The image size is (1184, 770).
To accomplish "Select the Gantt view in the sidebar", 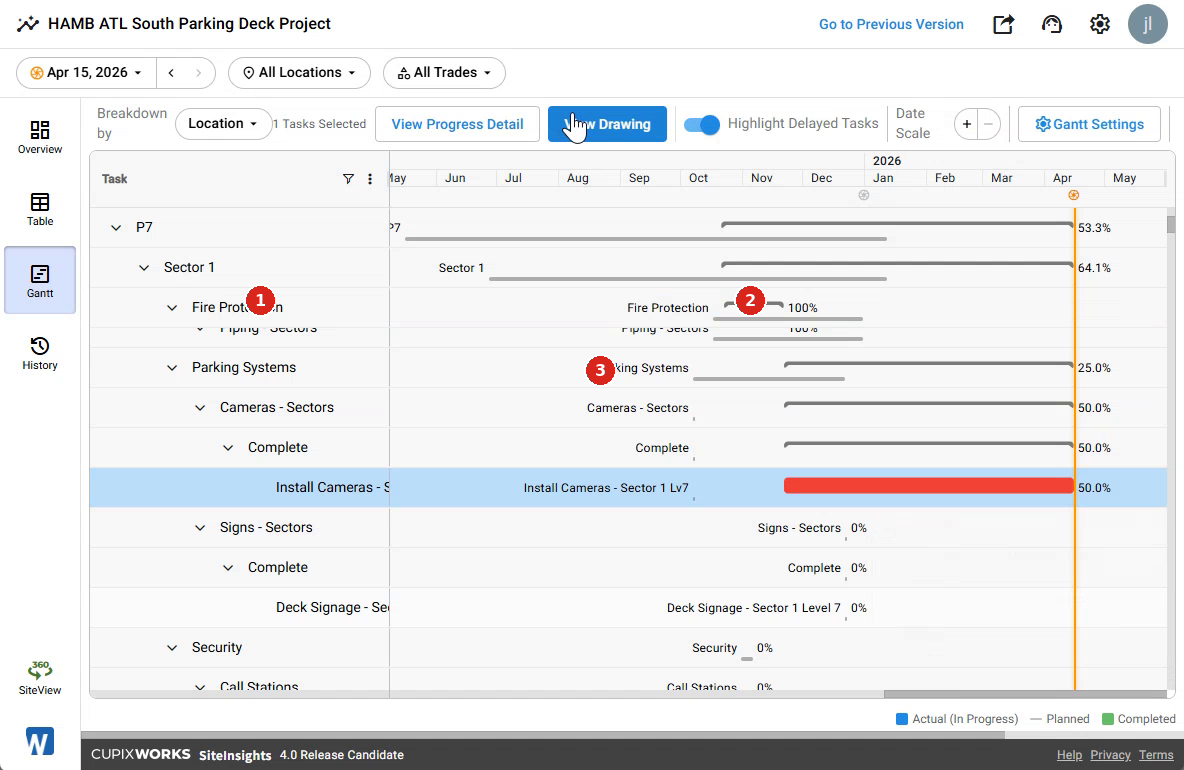I will point(40,280).
